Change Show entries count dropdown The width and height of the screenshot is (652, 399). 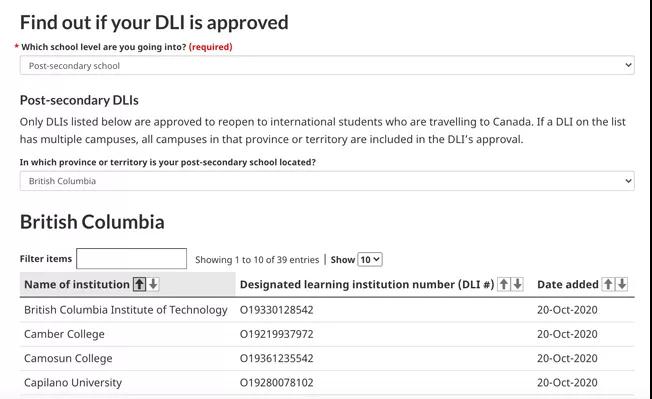point(370,259)
